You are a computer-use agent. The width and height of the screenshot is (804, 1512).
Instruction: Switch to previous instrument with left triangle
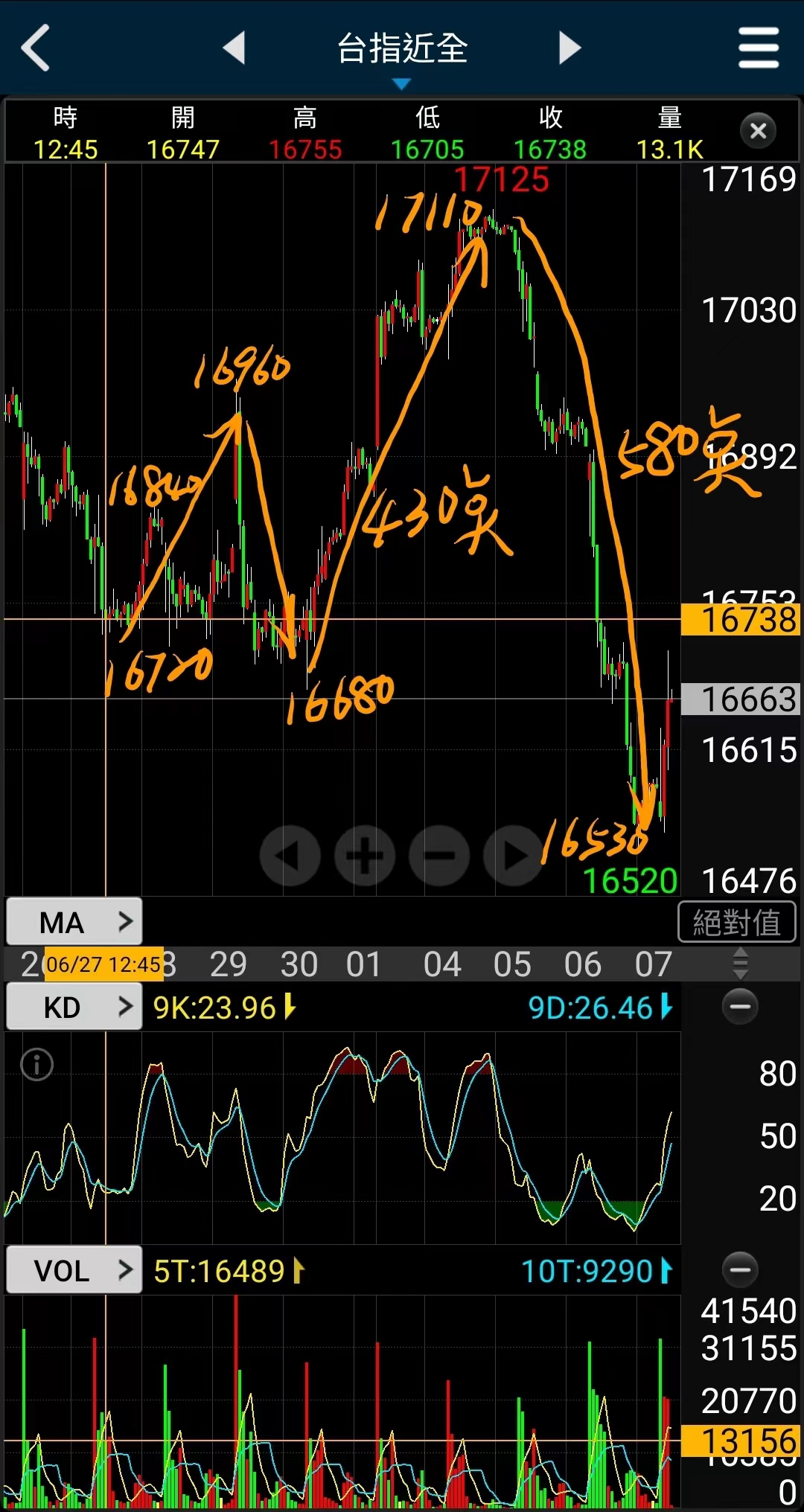click(x=234, y=48)
